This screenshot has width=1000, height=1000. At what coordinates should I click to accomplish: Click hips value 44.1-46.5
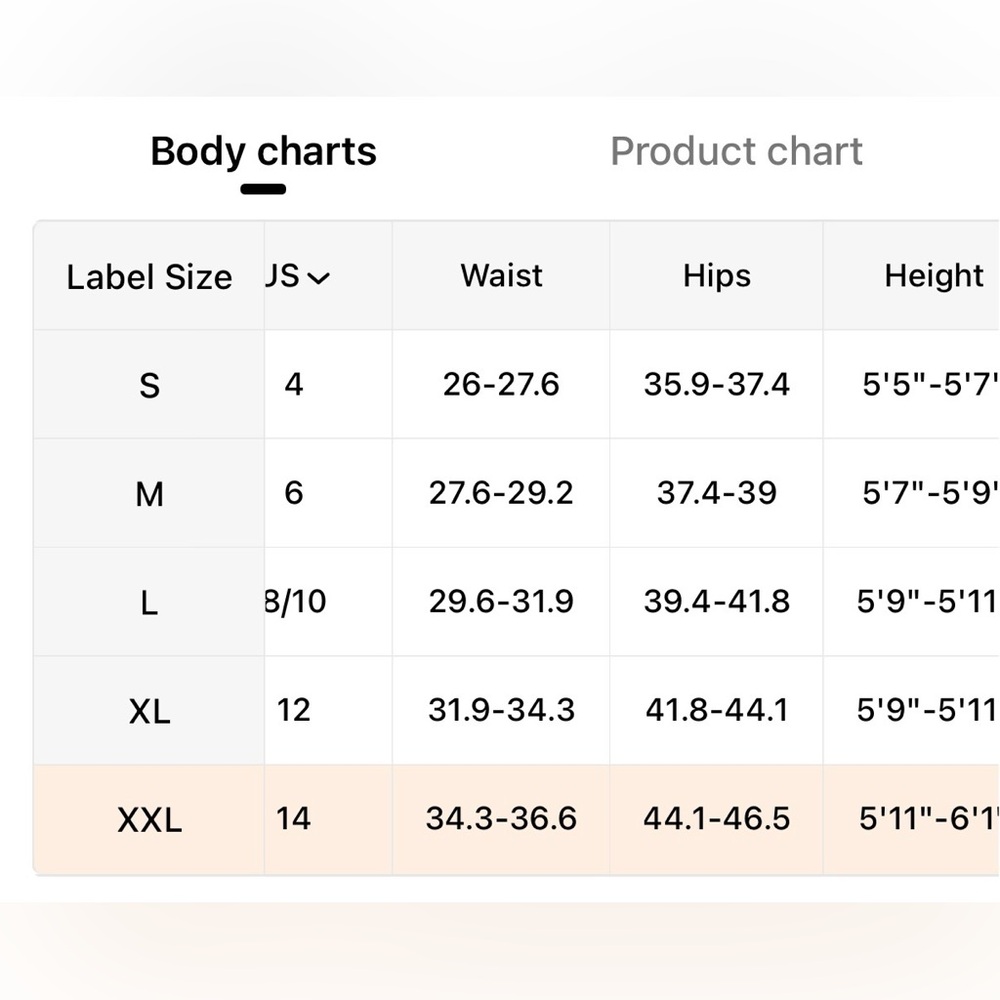click(717, 818)
